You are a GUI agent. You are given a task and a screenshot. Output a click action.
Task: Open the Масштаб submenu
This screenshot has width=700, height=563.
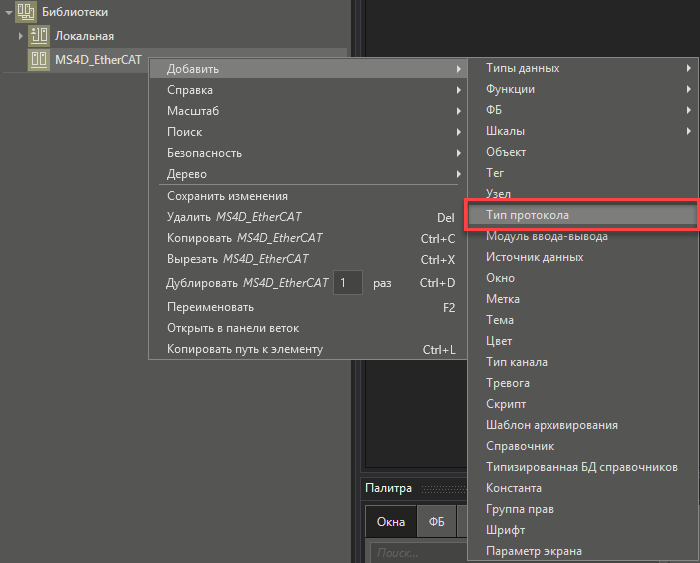coord(308,111)
